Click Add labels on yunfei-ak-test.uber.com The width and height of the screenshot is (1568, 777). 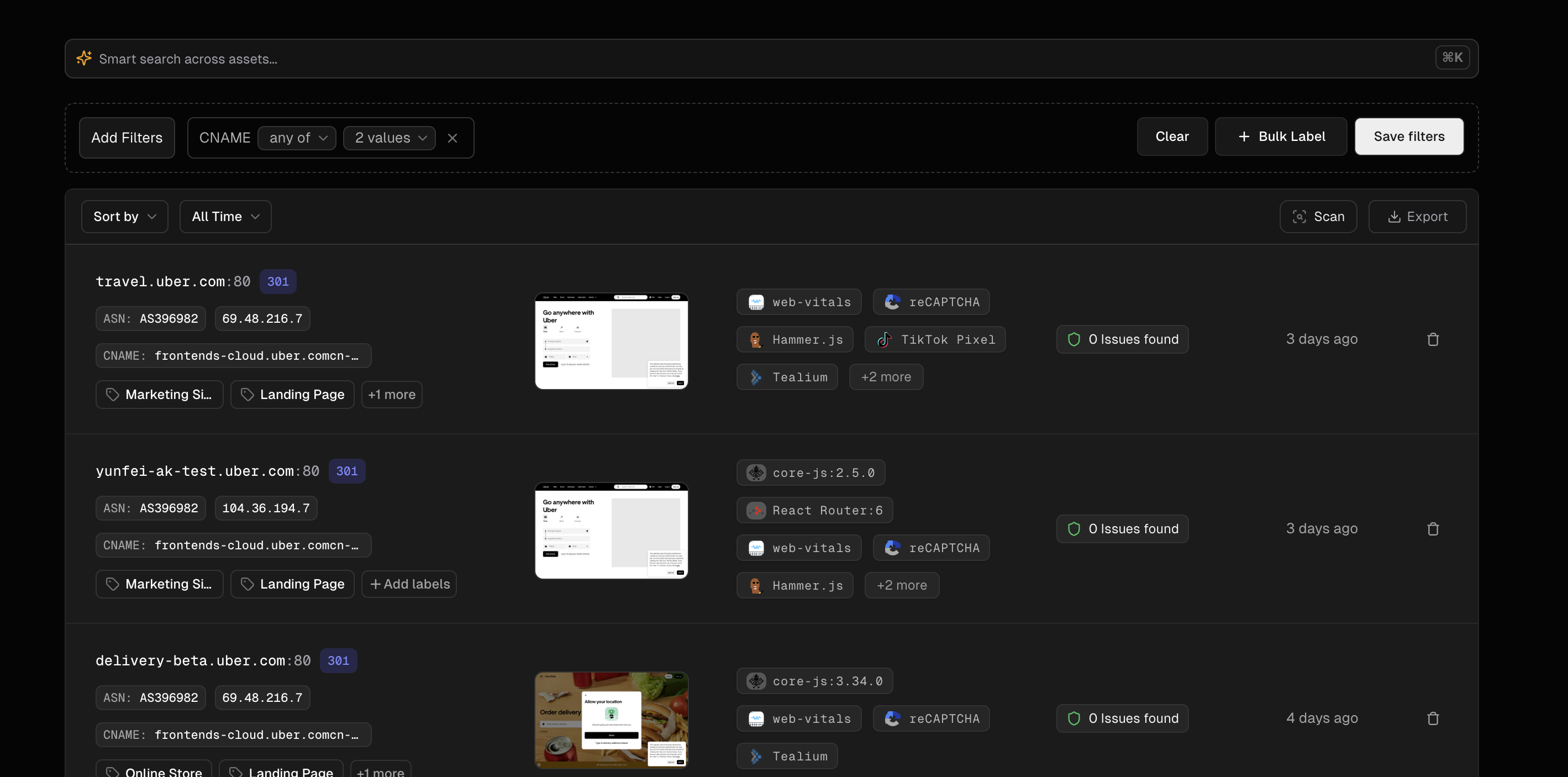coord(409,584)
